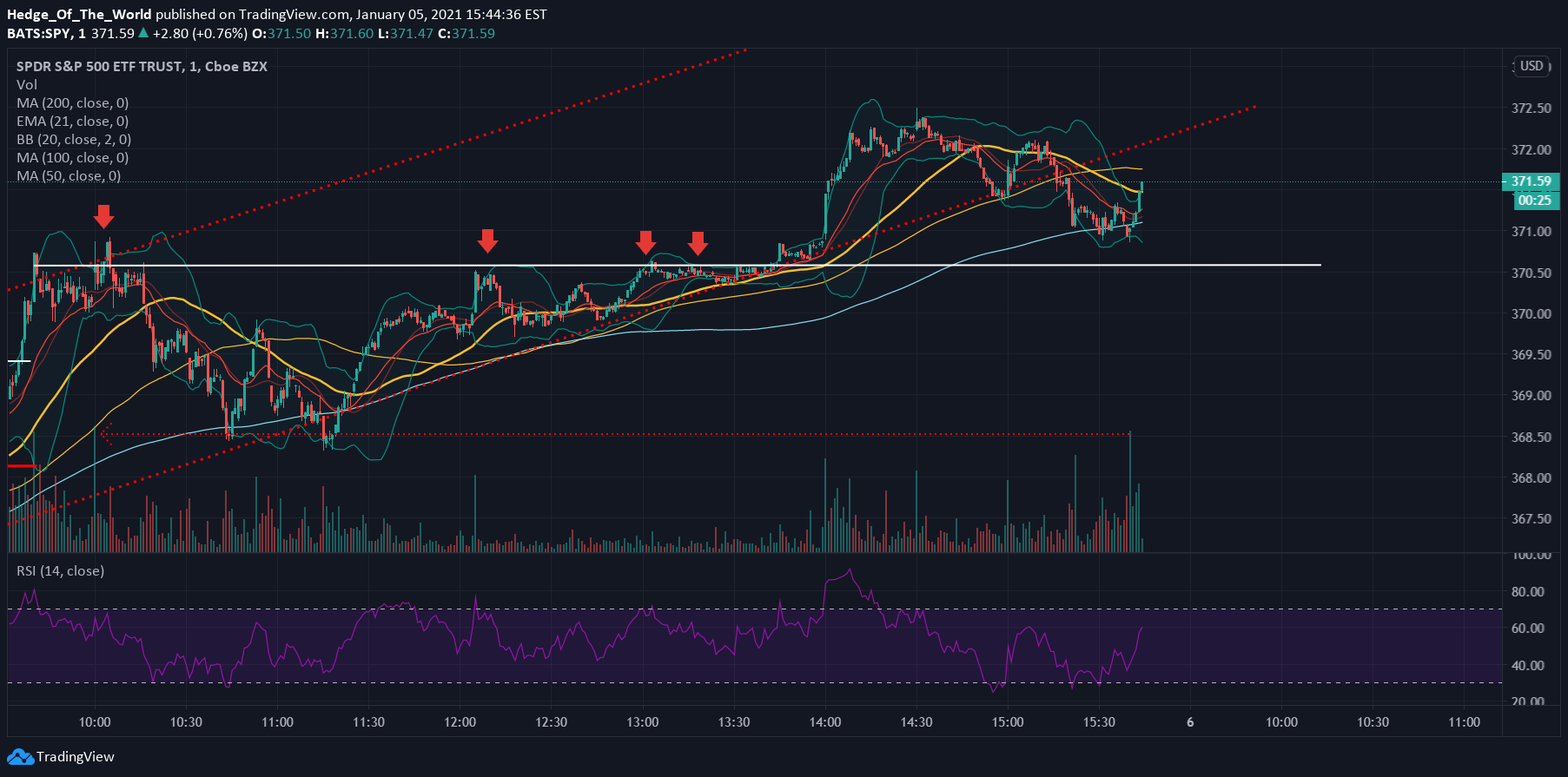The image size is (1568, 777).
Task: Click the 372.00 price axis label
Action: (x=1532, y=150)
